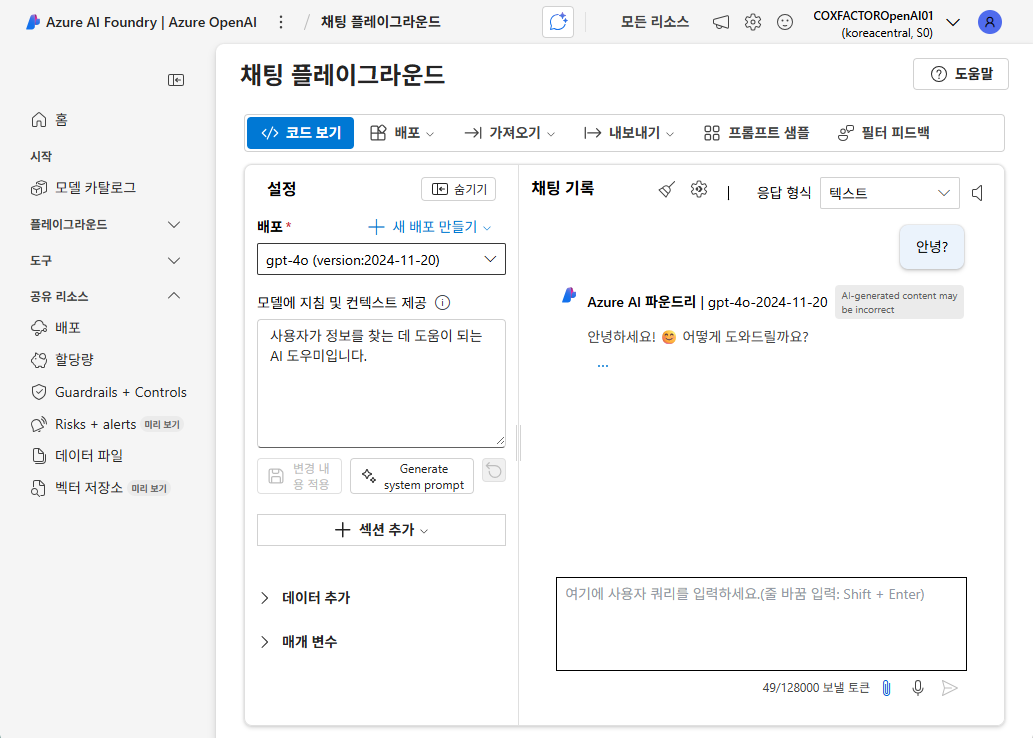Open Guardrails + Controls

click(107, 392)
